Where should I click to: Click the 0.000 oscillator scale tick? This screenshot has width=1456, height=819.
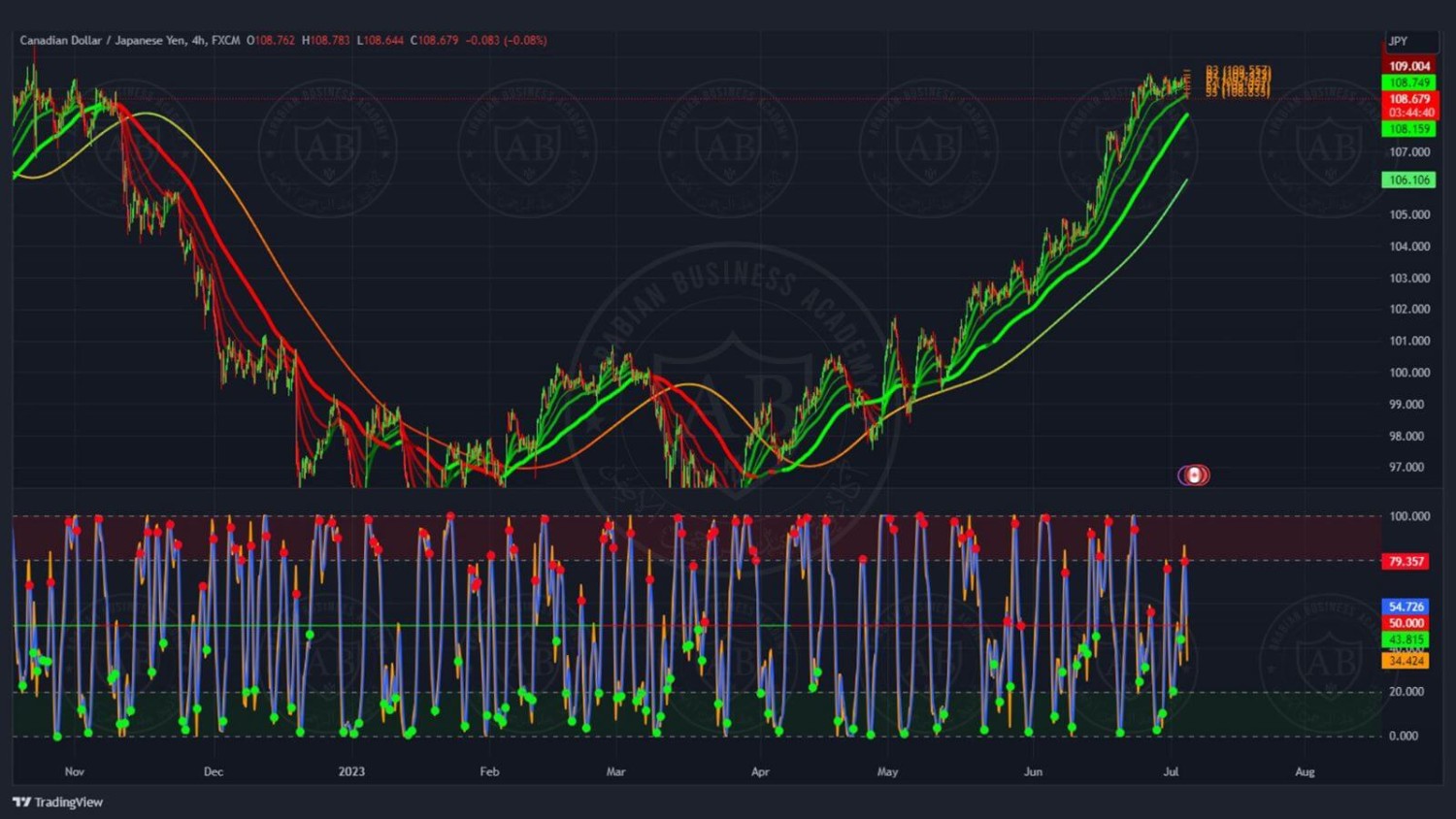tap(1404, 736)
